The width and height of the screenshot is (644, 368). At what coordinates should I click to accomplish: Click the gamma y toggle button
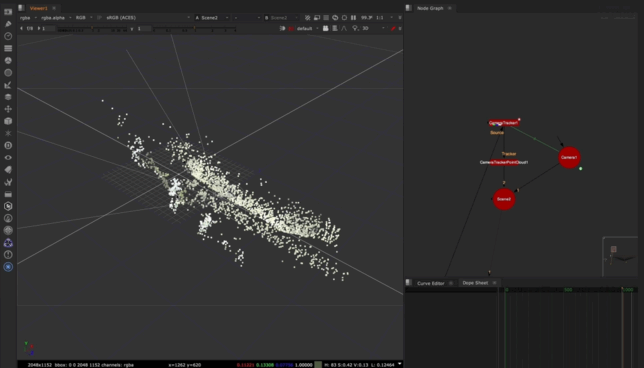click(132, 29)
